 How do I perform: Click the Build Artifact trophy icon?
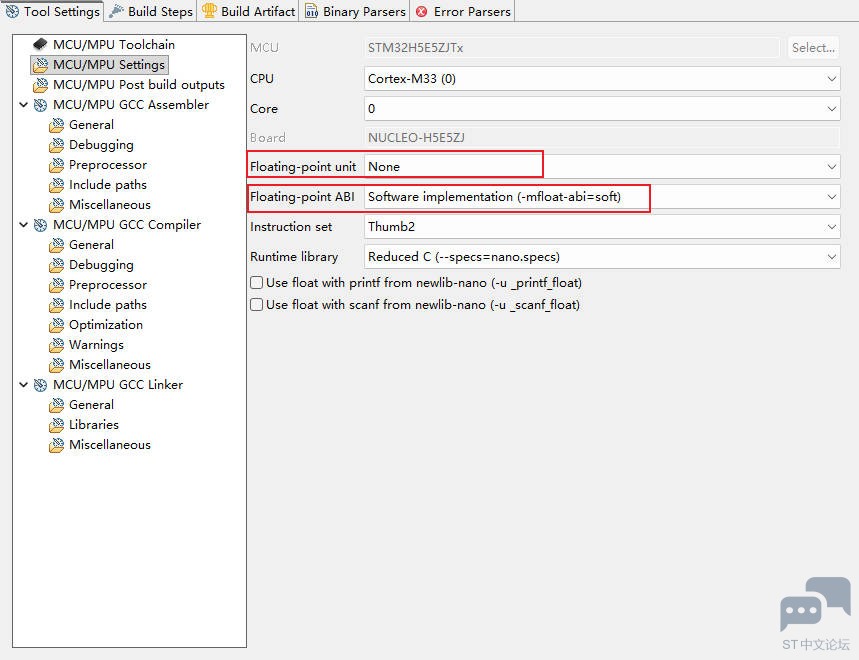[x=209, y=10]
